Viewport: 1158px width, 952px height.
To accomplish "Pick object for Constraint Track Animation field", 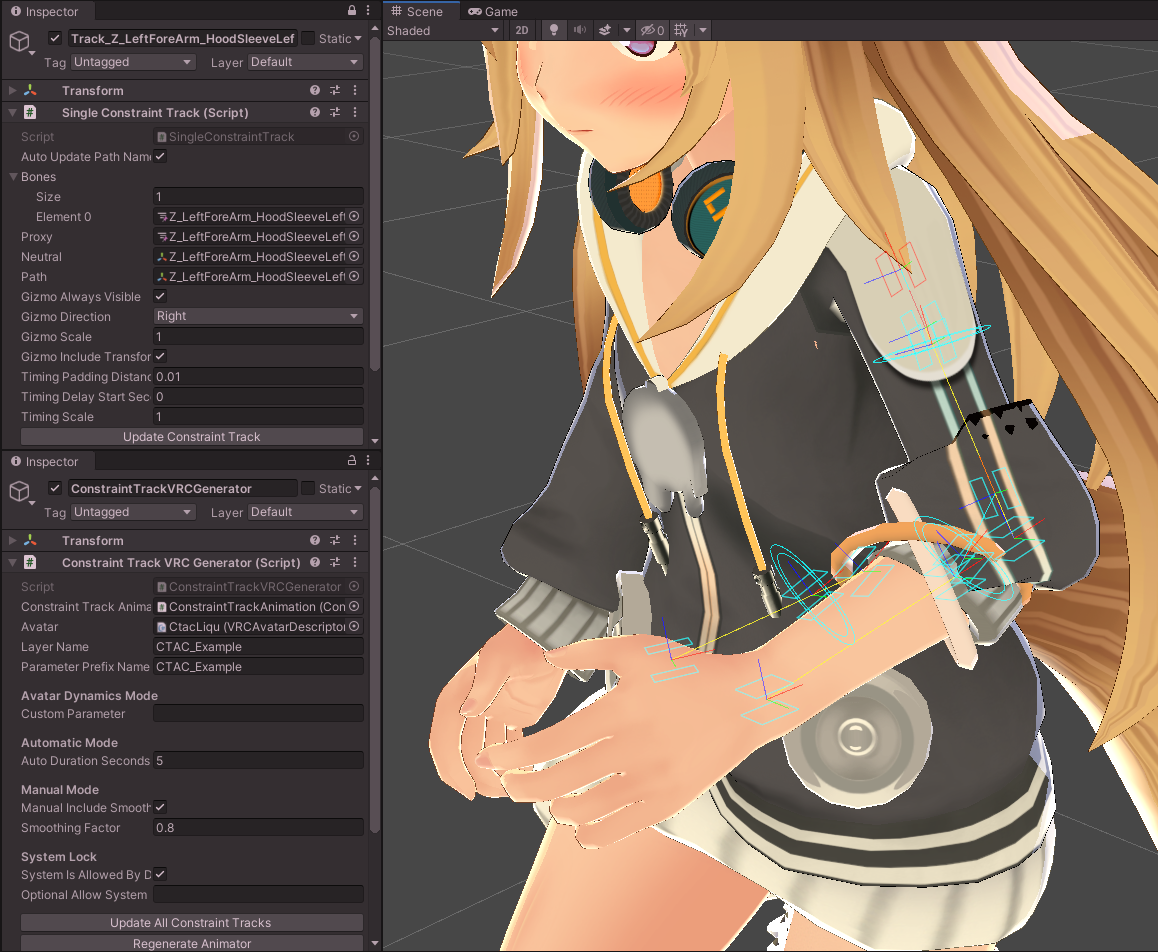I will click(x=354, y=606).
